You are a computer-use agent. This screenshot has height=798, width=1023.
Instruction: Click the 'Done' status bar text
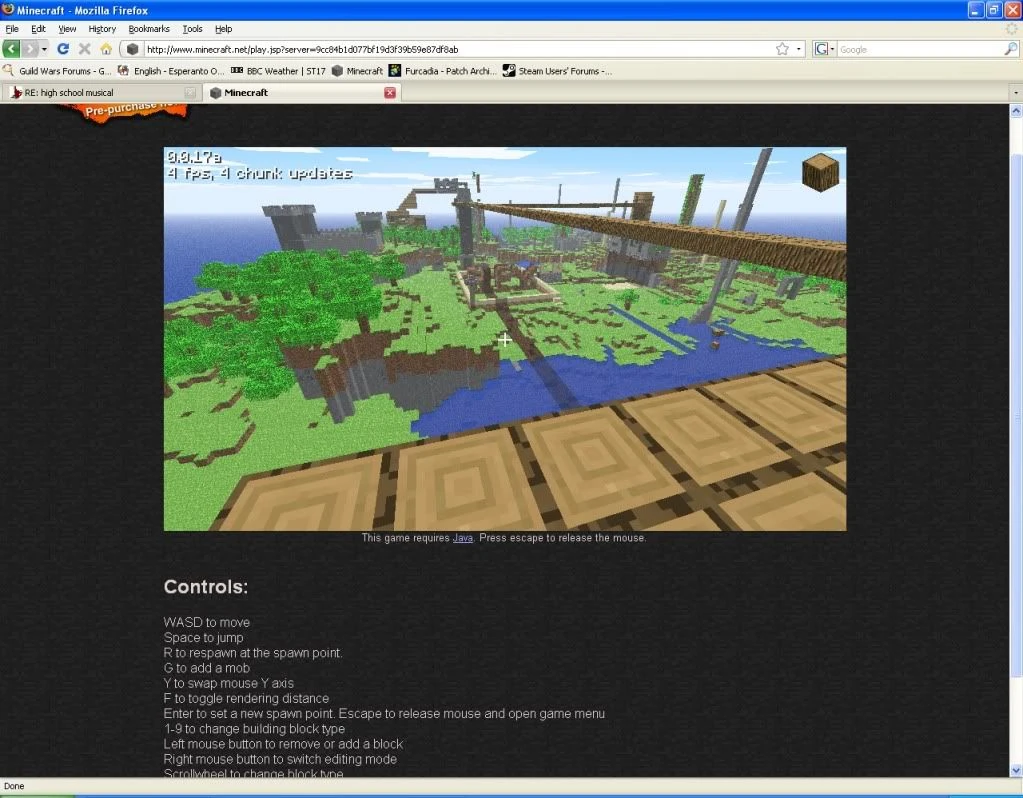click(x=14, y=786)
